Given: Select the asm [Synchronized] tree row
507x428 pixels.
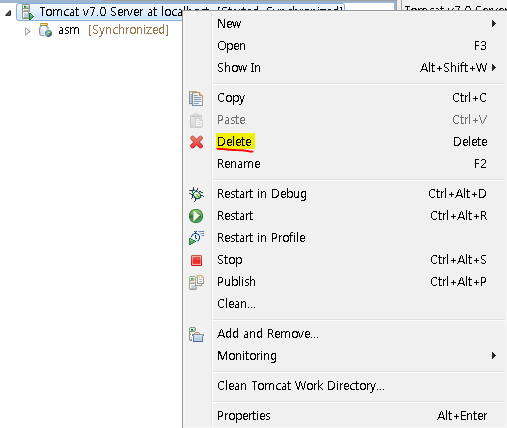Looking at the screenshot, I should click(103, 30).
